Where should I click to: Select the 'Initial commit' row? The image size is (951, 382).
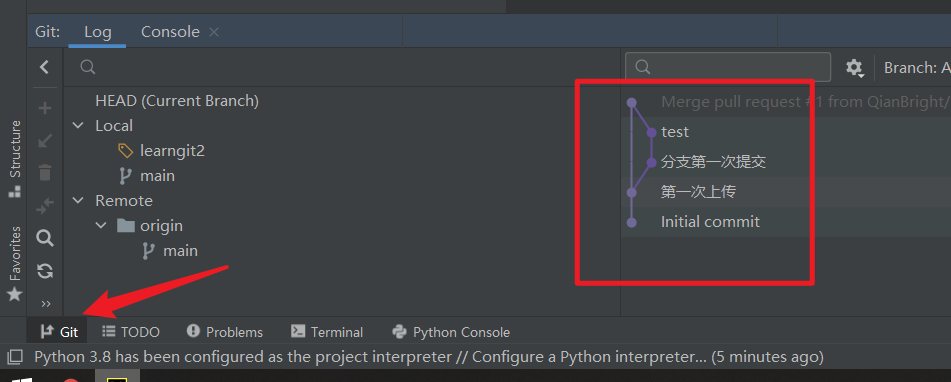click(786, 221)
